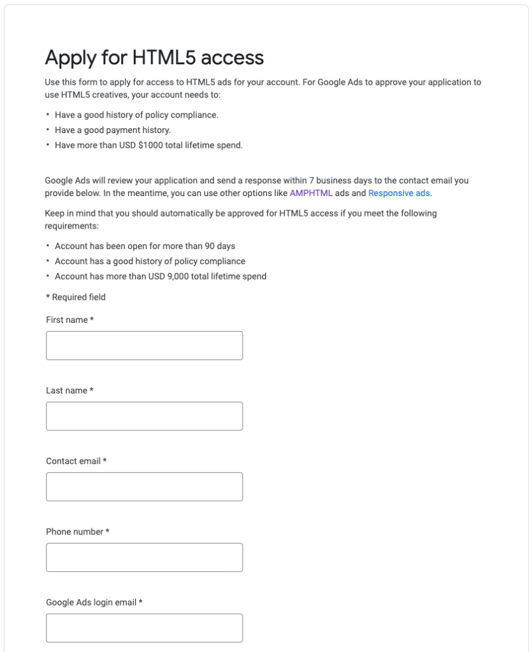Open the AMPHTML link

click(x=311, y=193)
